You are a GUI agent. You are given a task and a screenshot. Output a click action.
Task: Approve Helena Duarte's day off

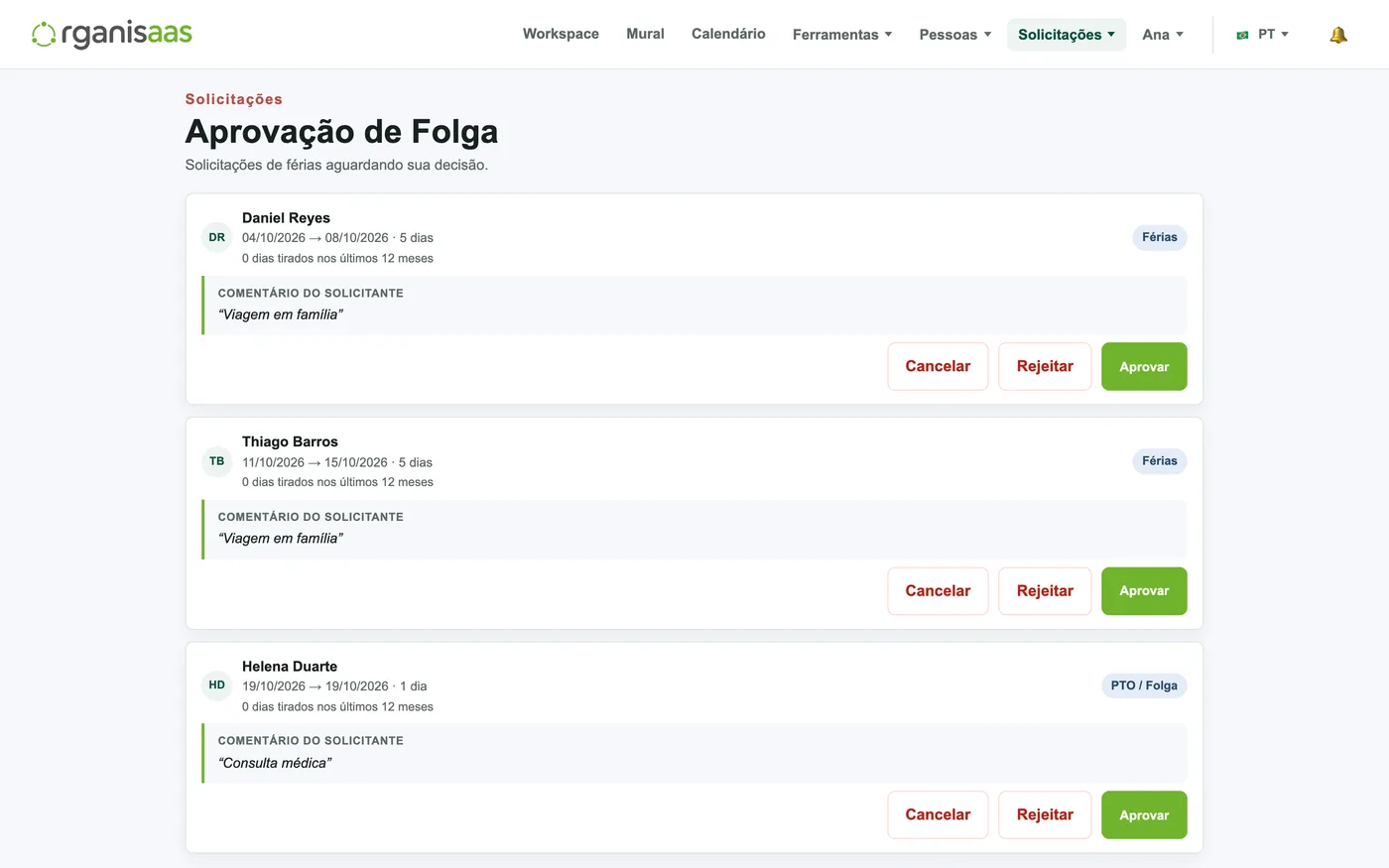(1144, 814)
